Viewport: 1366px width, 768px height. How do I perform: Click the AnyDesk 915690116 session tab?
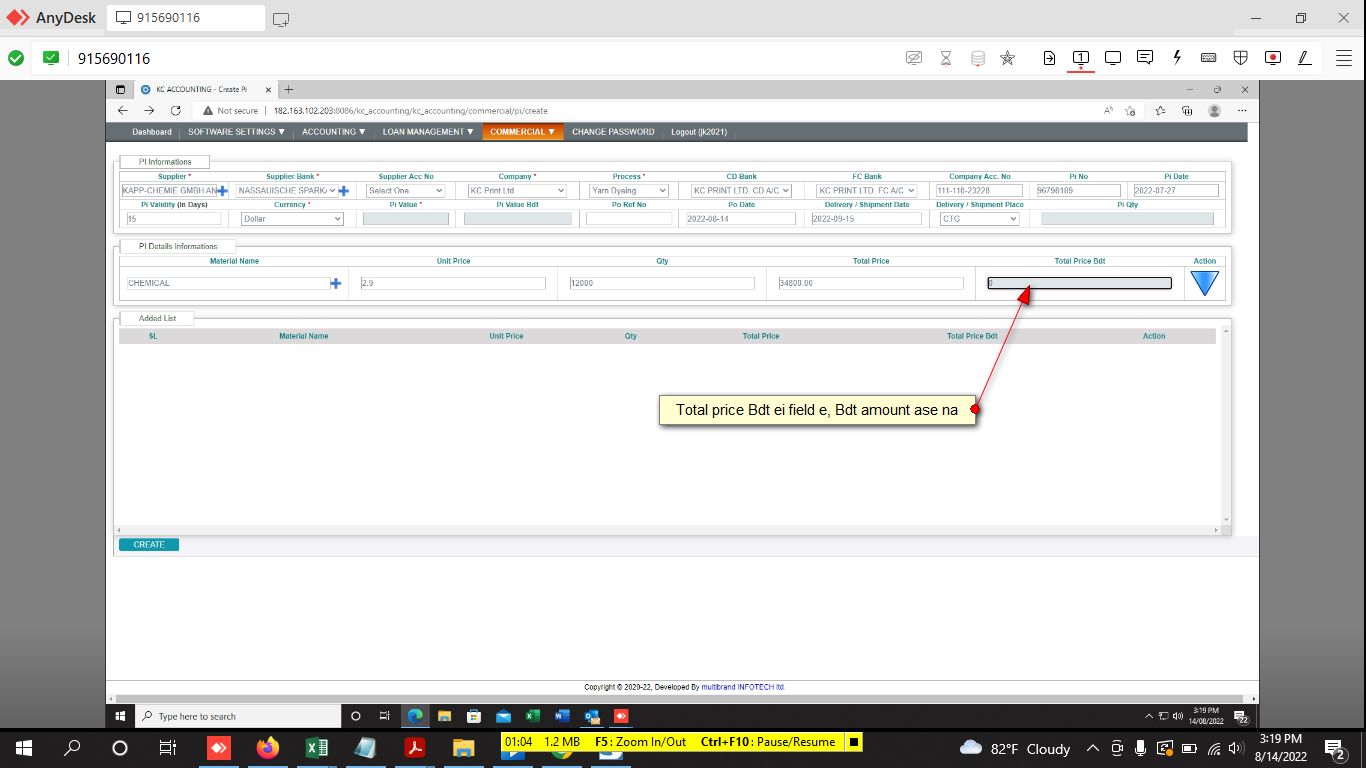coord(186,18)
